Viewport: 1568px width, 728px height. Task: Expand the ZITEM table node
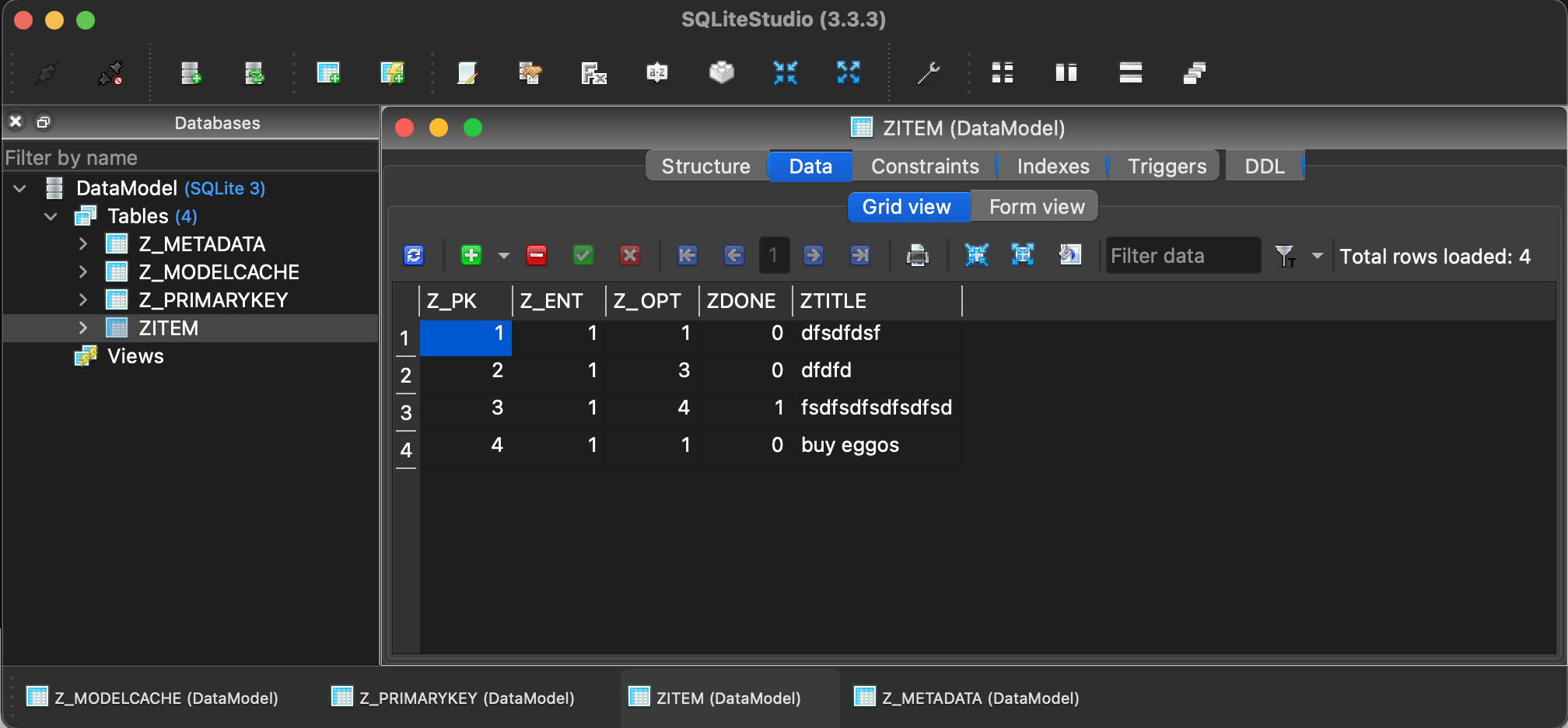tap(83, 328)
